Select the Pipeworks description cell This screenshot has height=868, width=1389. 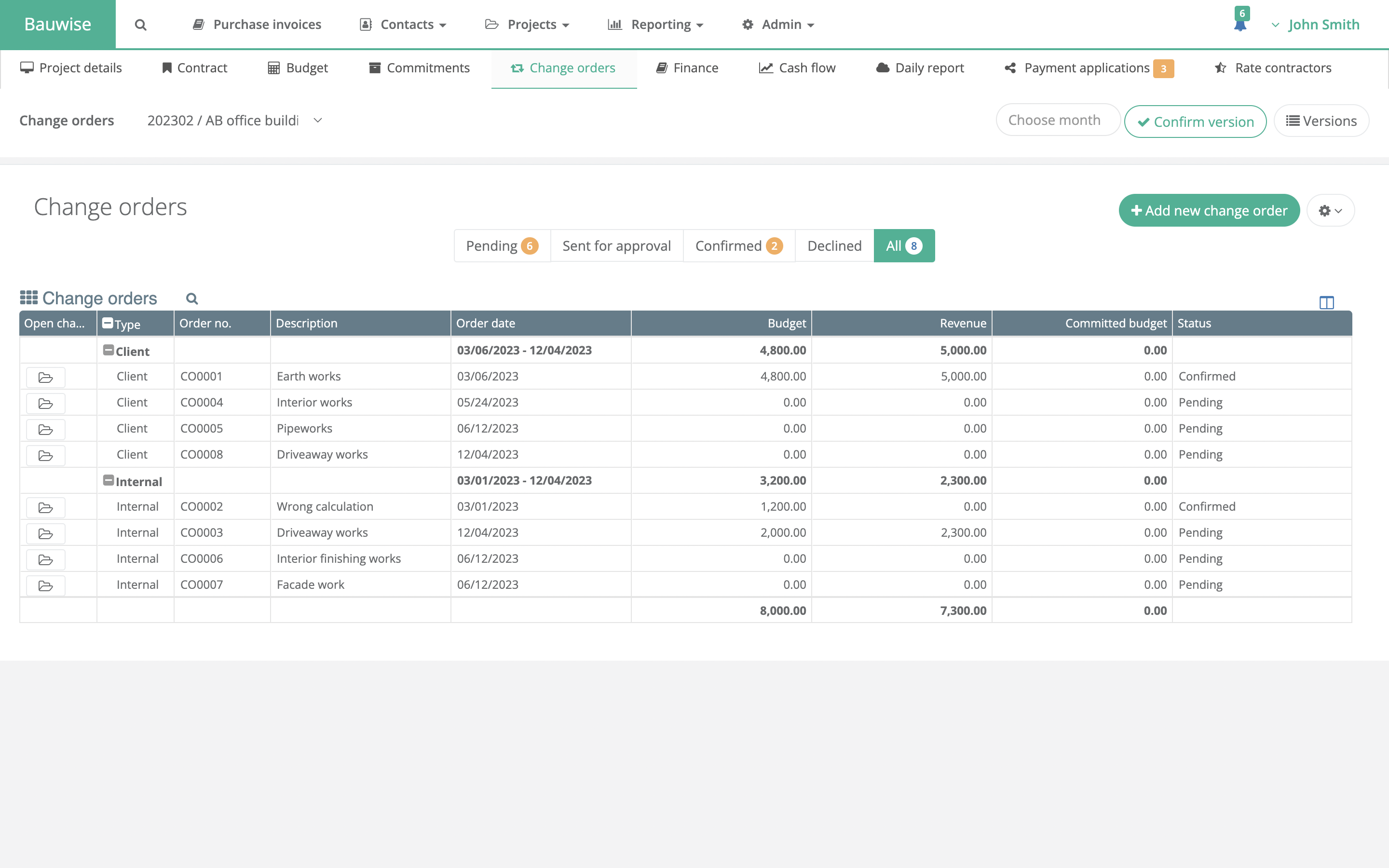tap(360, 429)
